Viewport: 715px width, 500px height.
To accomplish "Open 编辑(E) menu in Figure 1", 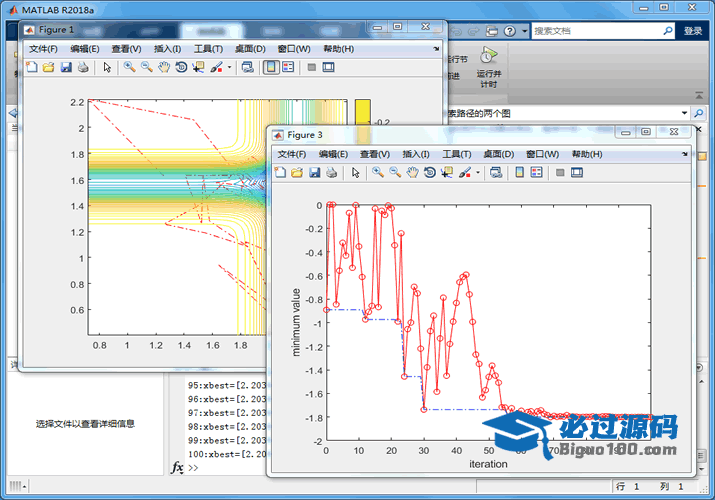I will (x=85, y=49).
